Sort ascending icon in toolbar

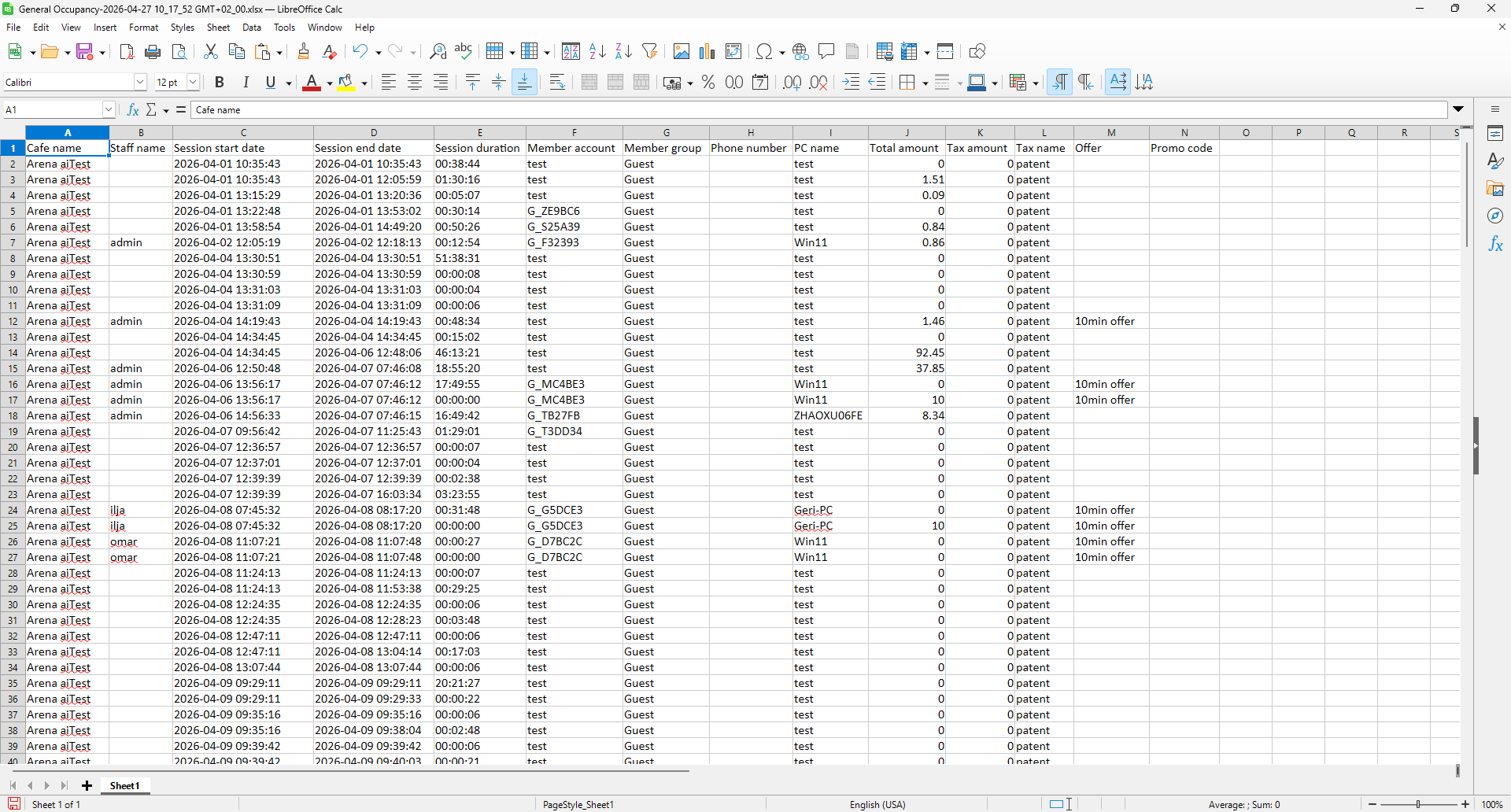tap(597, 52)
